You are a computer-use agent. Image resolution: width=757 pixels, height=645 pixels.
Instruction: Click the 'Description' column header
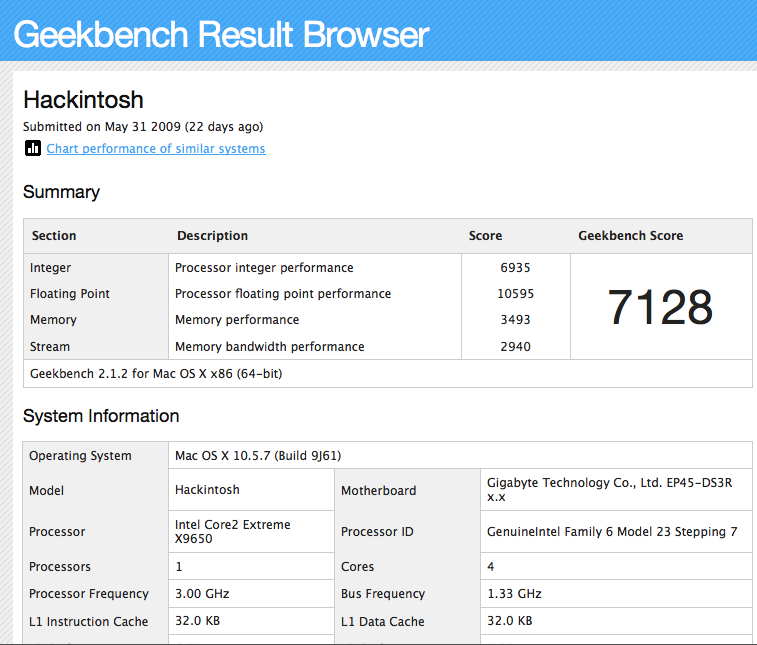pos(212,236)
